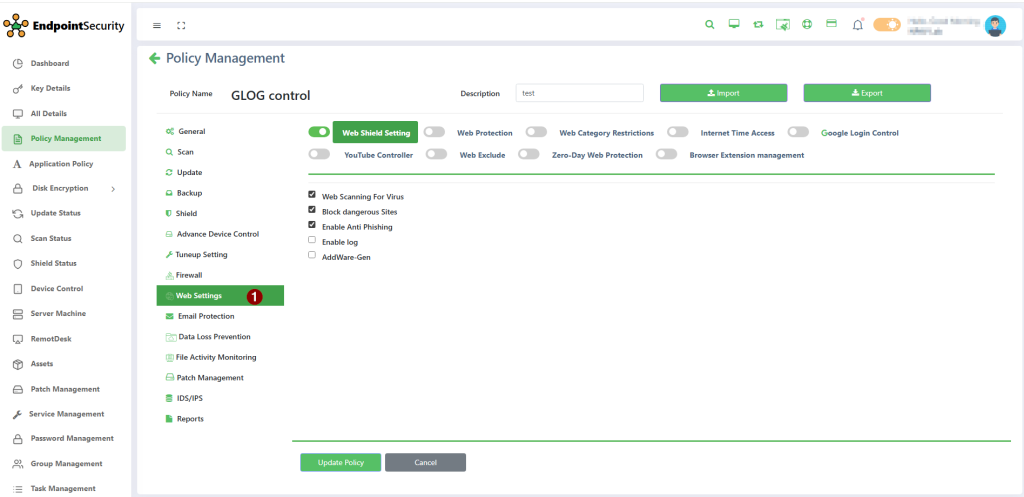Open Dashboard from the left sidebar
This screenshot has width=1024, height=497.
50,64
